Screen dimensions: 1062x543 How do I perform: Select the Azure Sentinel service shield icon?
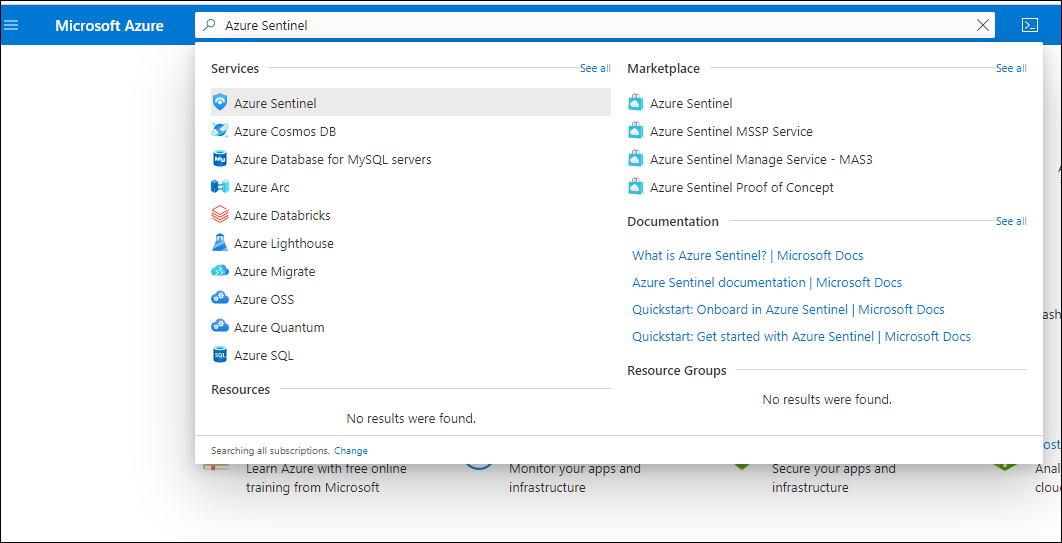pyautogui.click(x=220, y=103)
